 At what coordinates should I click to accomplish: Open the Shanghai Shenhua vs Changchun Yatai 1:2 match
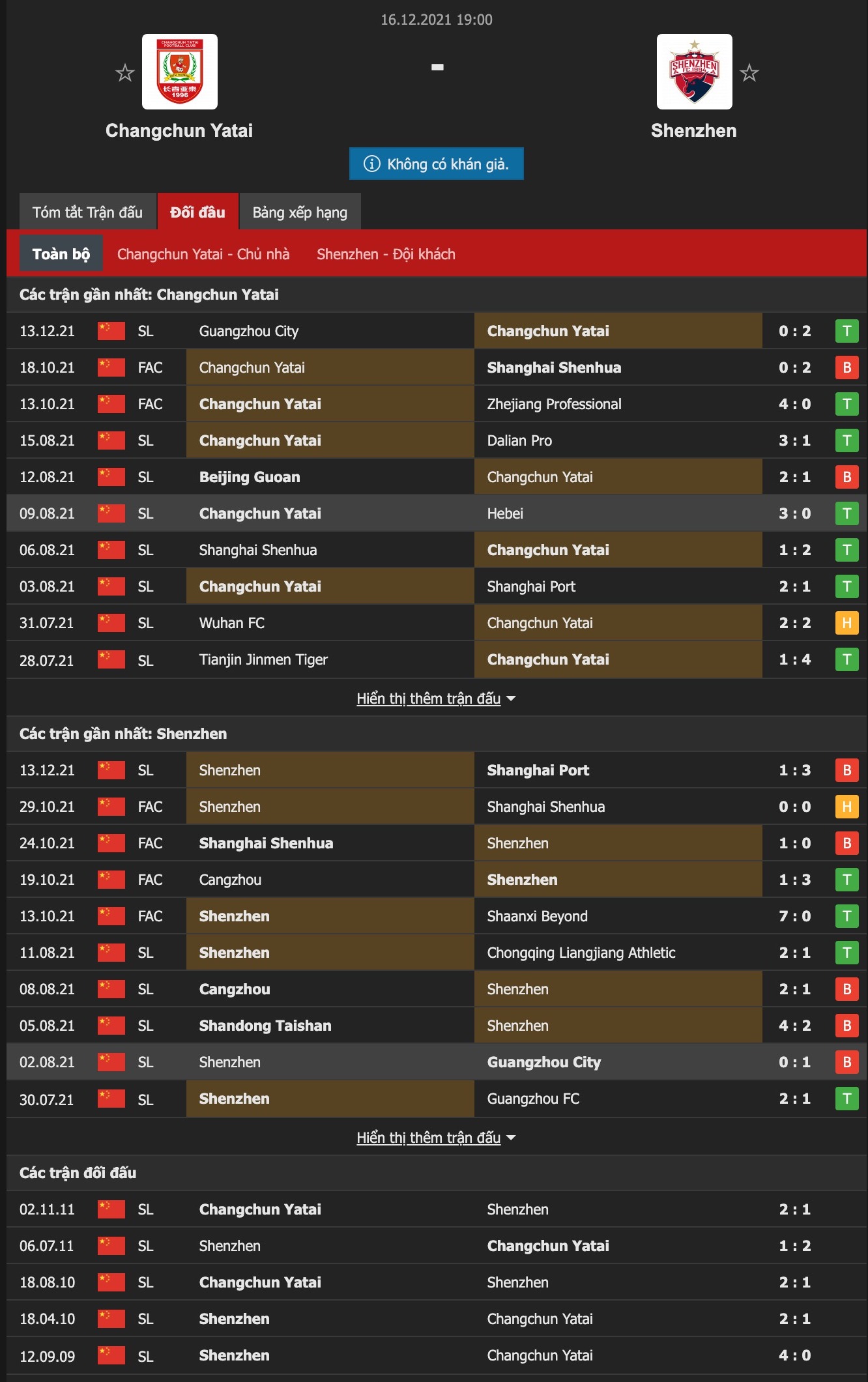pos(437,550)
